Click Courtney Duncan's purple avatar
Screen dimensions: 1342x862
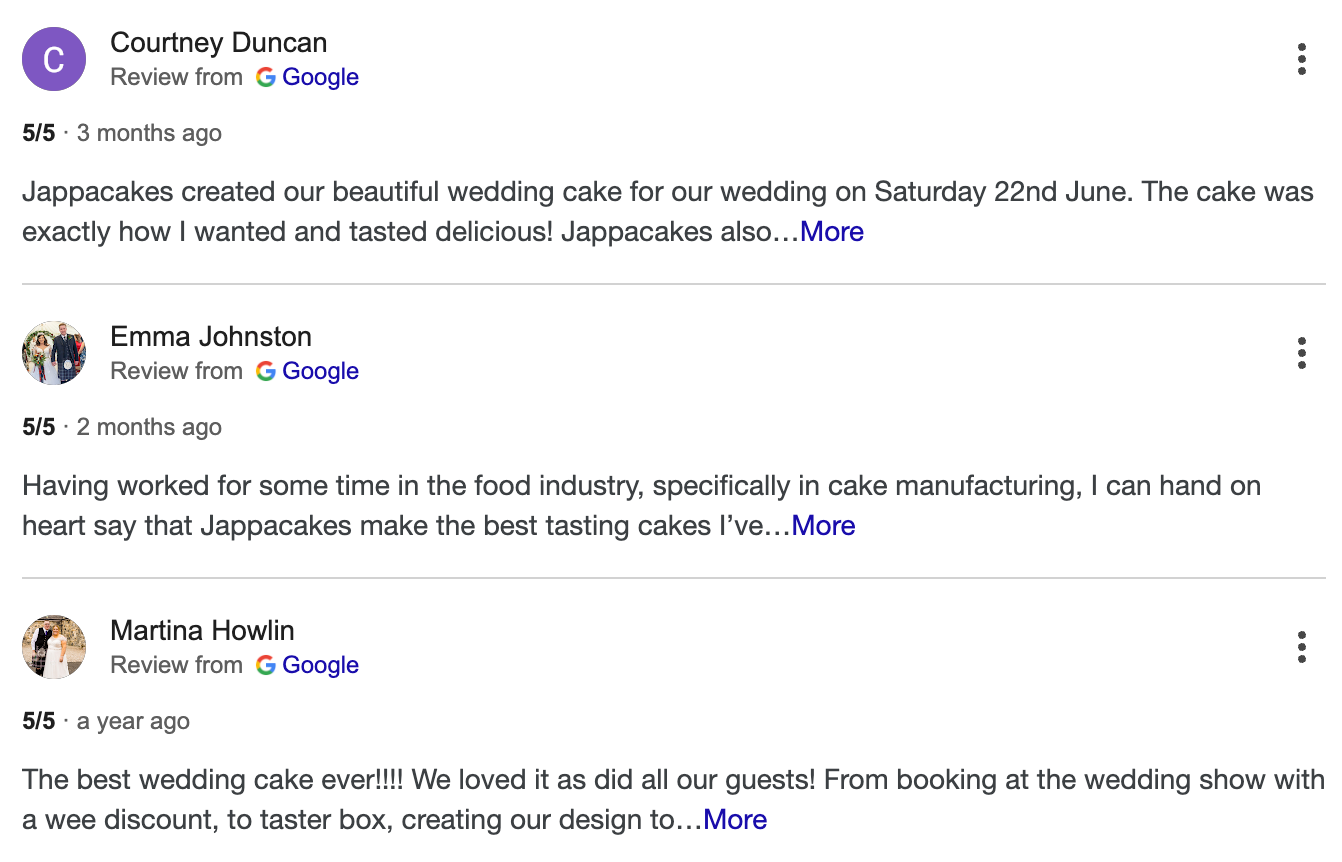(53, 59)
